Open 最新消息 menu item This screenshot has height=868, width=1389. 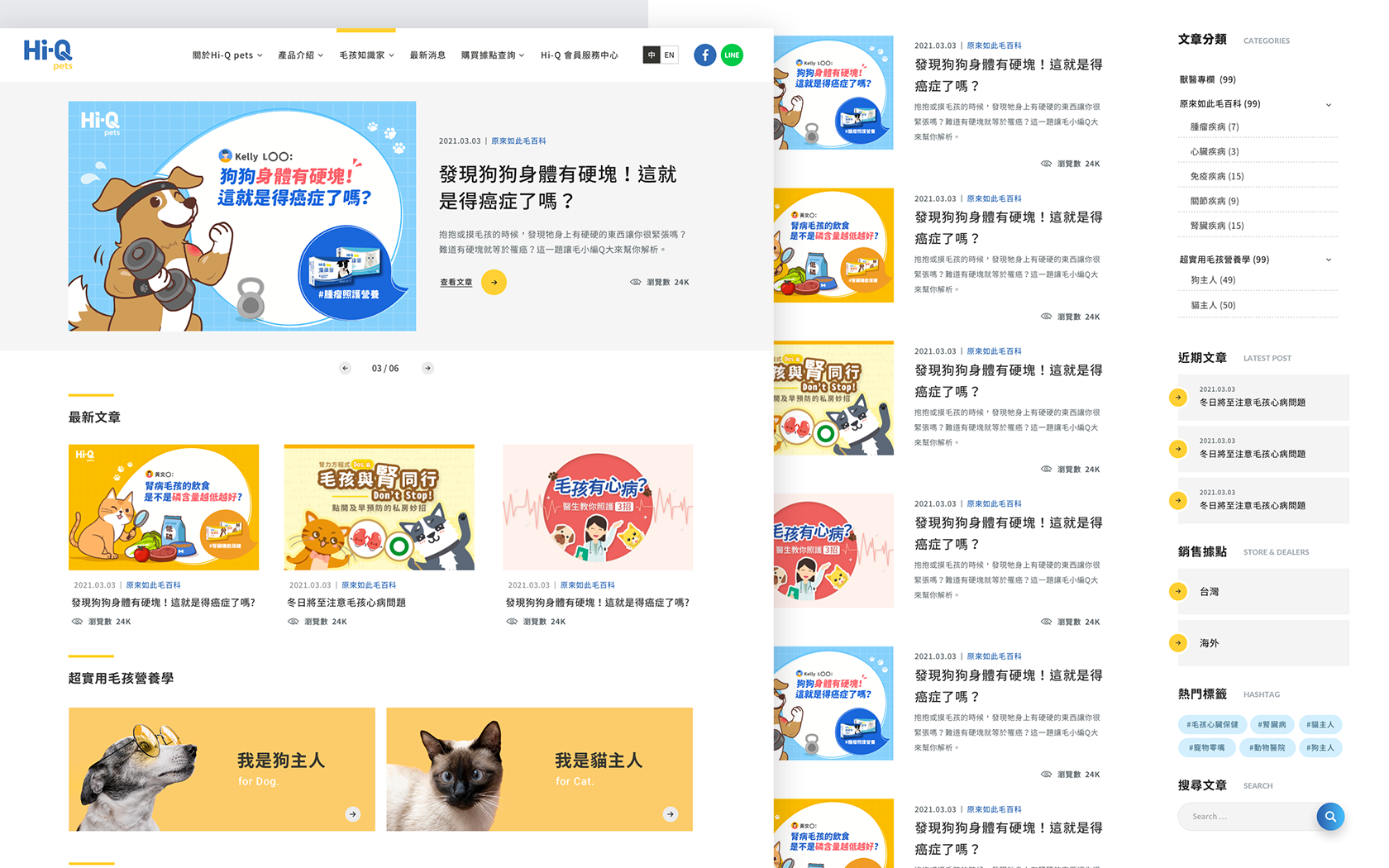(427, 55)
